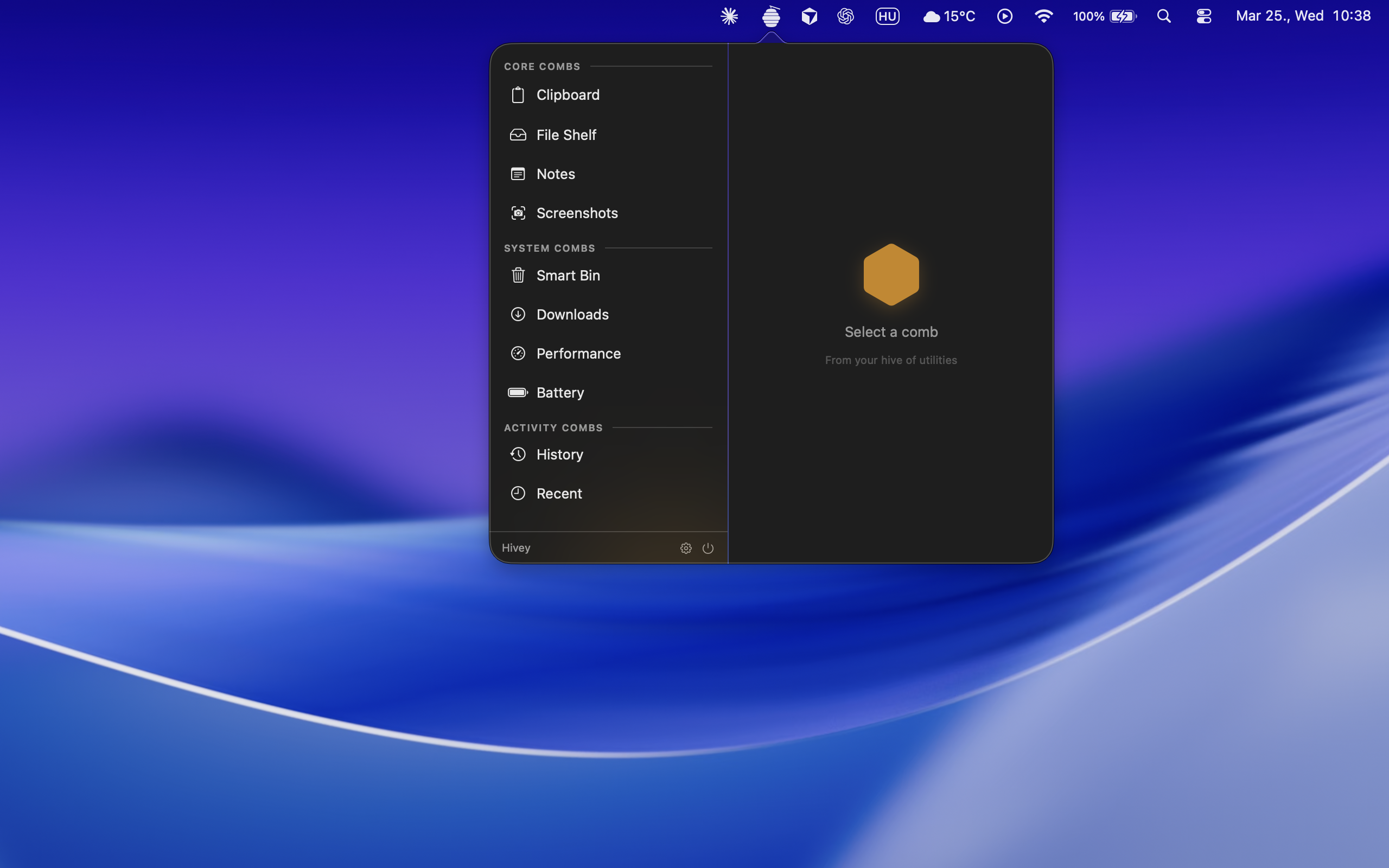View the History comb

(x=559, y=455)
